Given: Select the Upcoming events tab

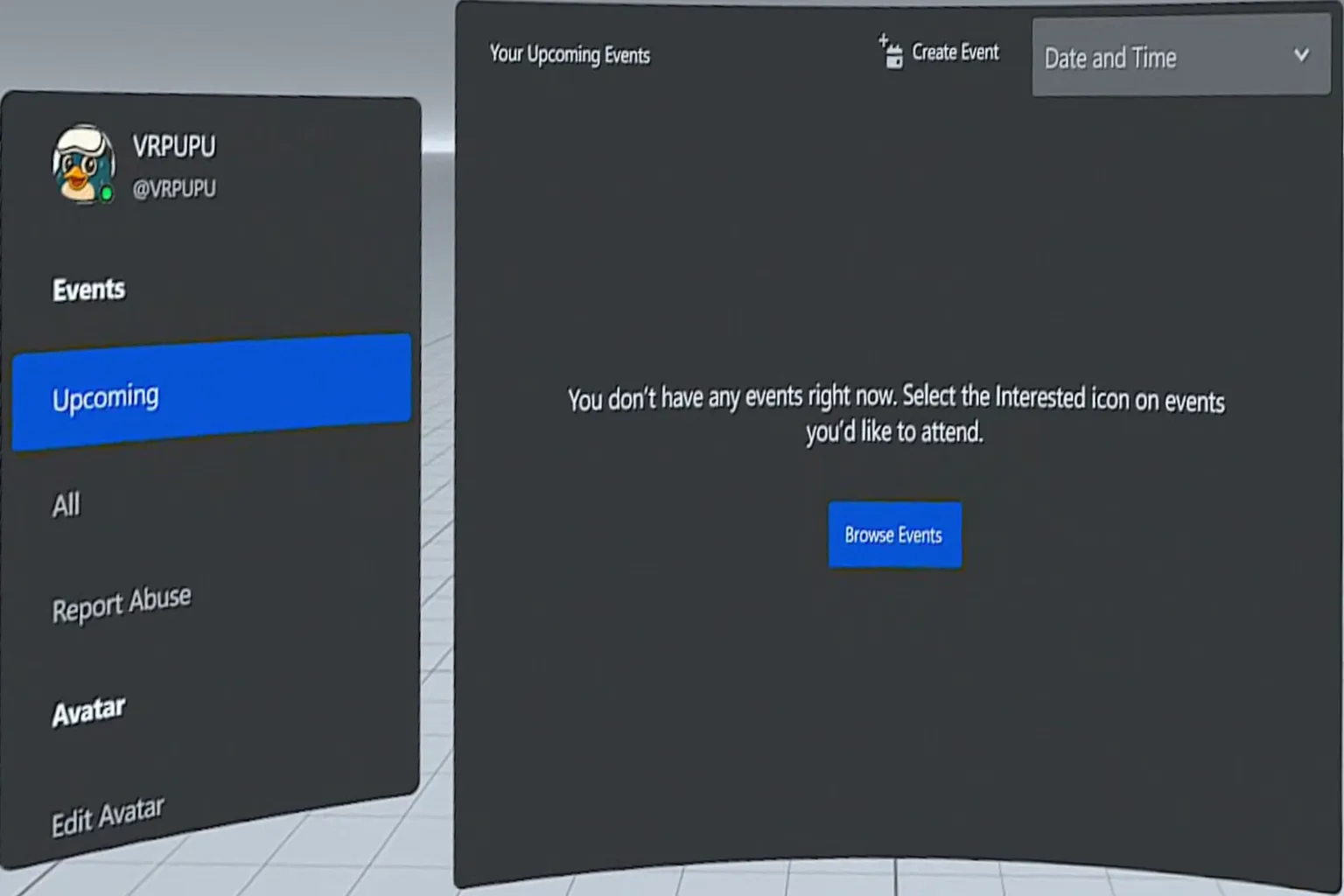Looking at the screenshot, I should pyautogui.click(x=211, y=394).
